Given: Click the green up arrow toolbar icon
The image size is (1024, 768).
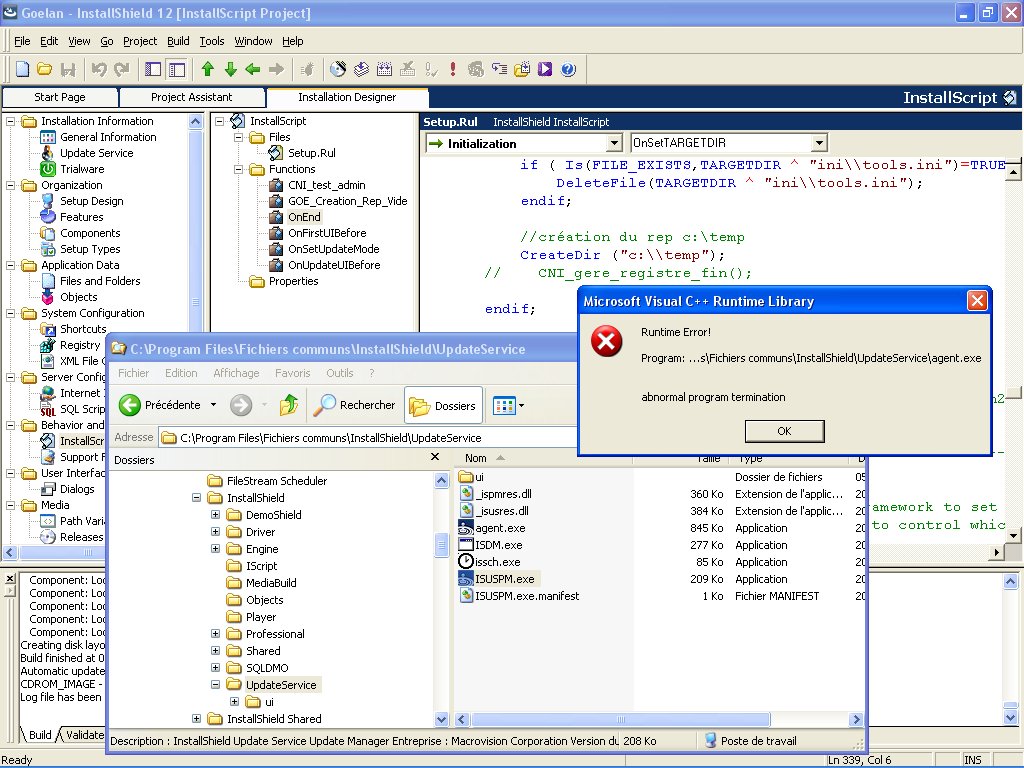Looking at the screenshot, I should point(208,69).
